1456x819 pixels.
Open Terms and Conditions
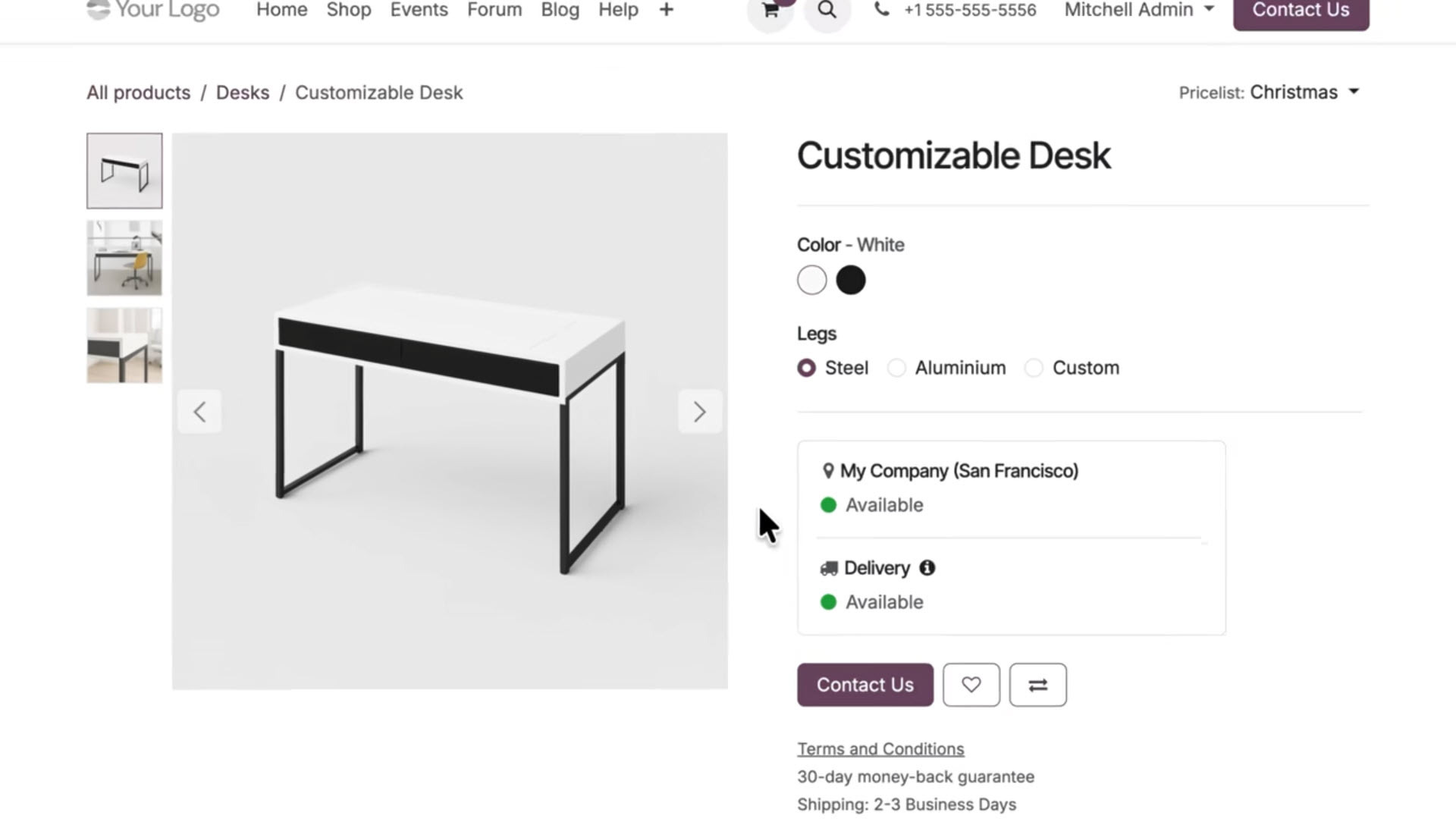(880, 748)
